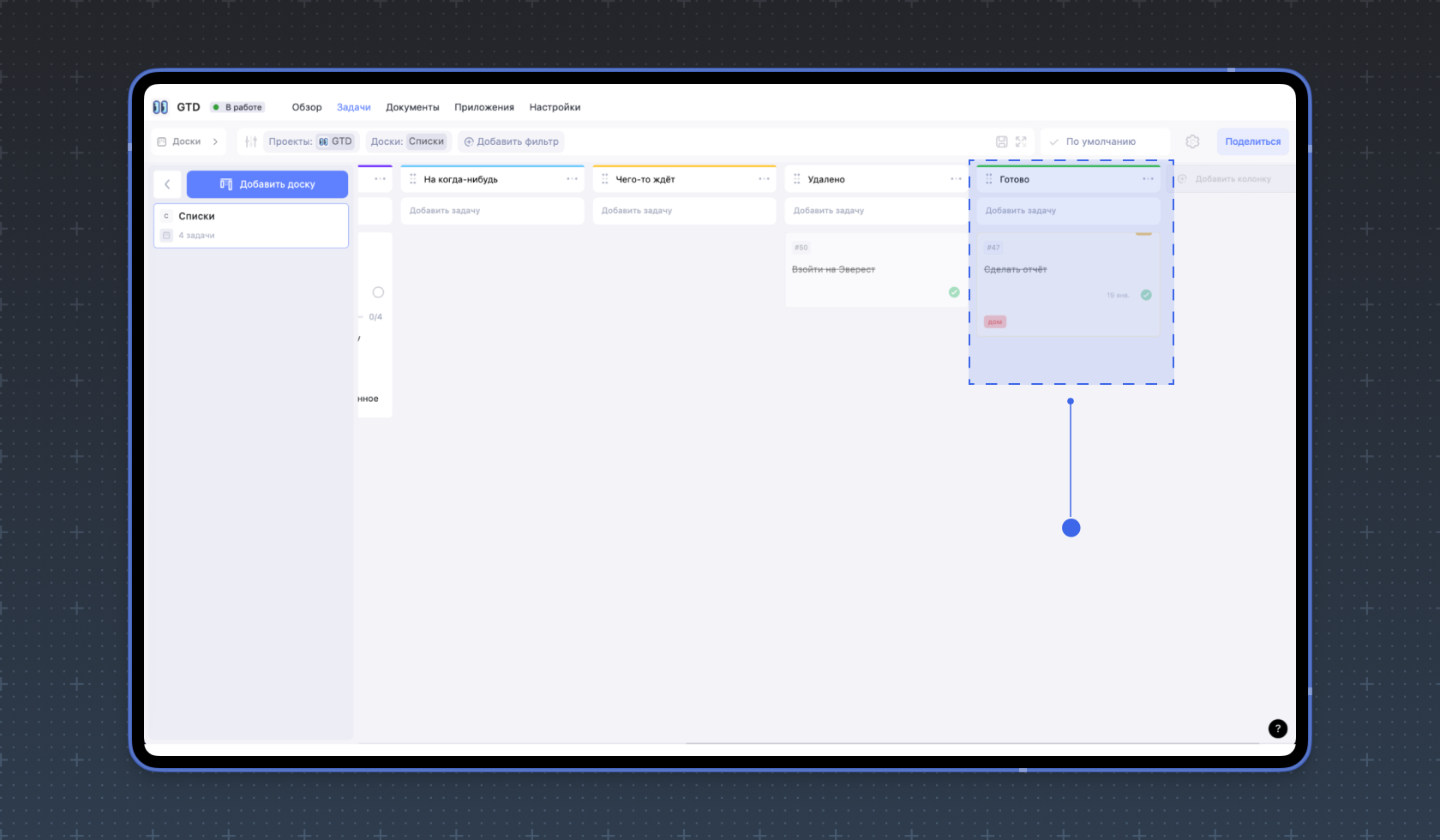Click the GTD project logo icon

[160, 107]
